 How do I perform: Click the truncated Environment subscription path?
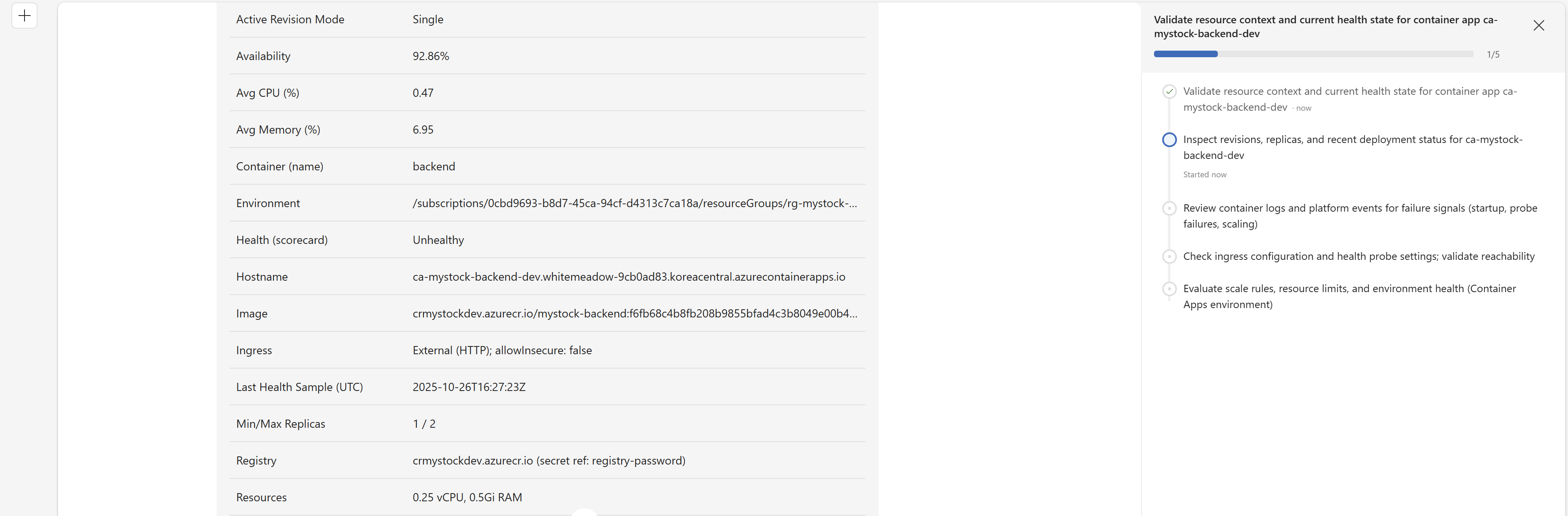(x=634, y=203)
